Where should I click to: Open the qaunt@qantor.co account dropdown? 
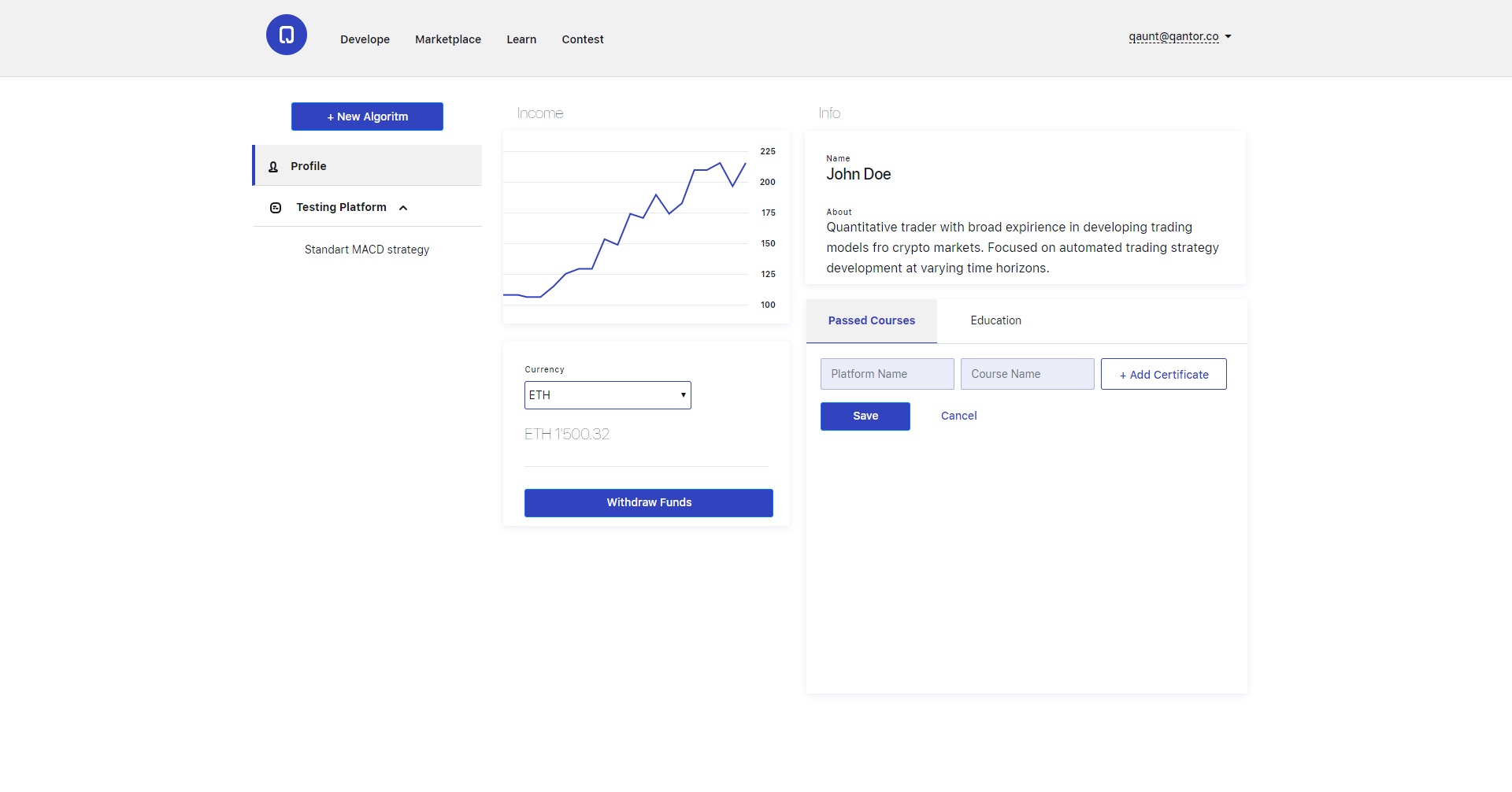point(1179,37)
